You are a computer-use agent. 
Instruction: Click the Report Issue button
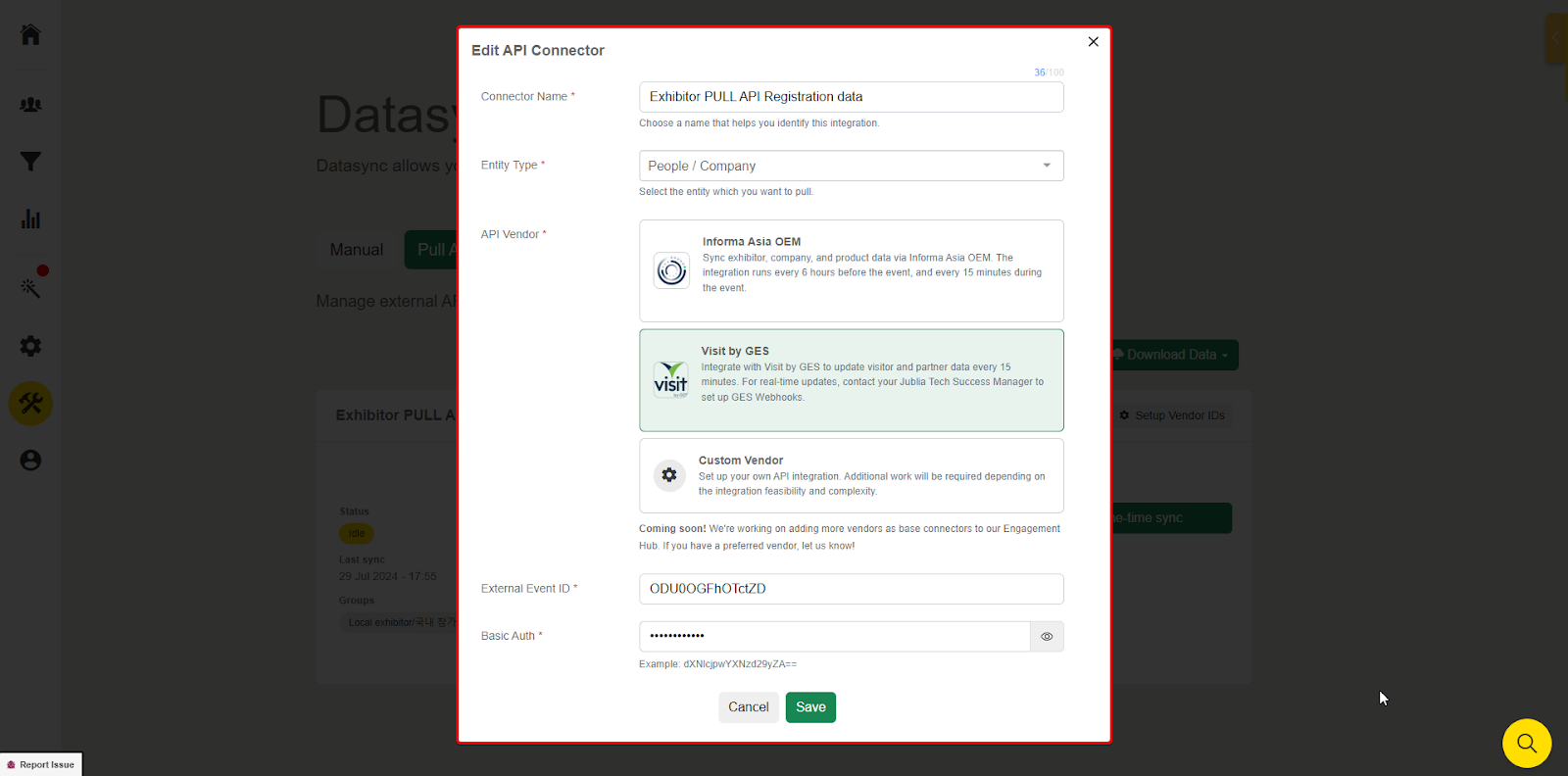tap(41, 764)
